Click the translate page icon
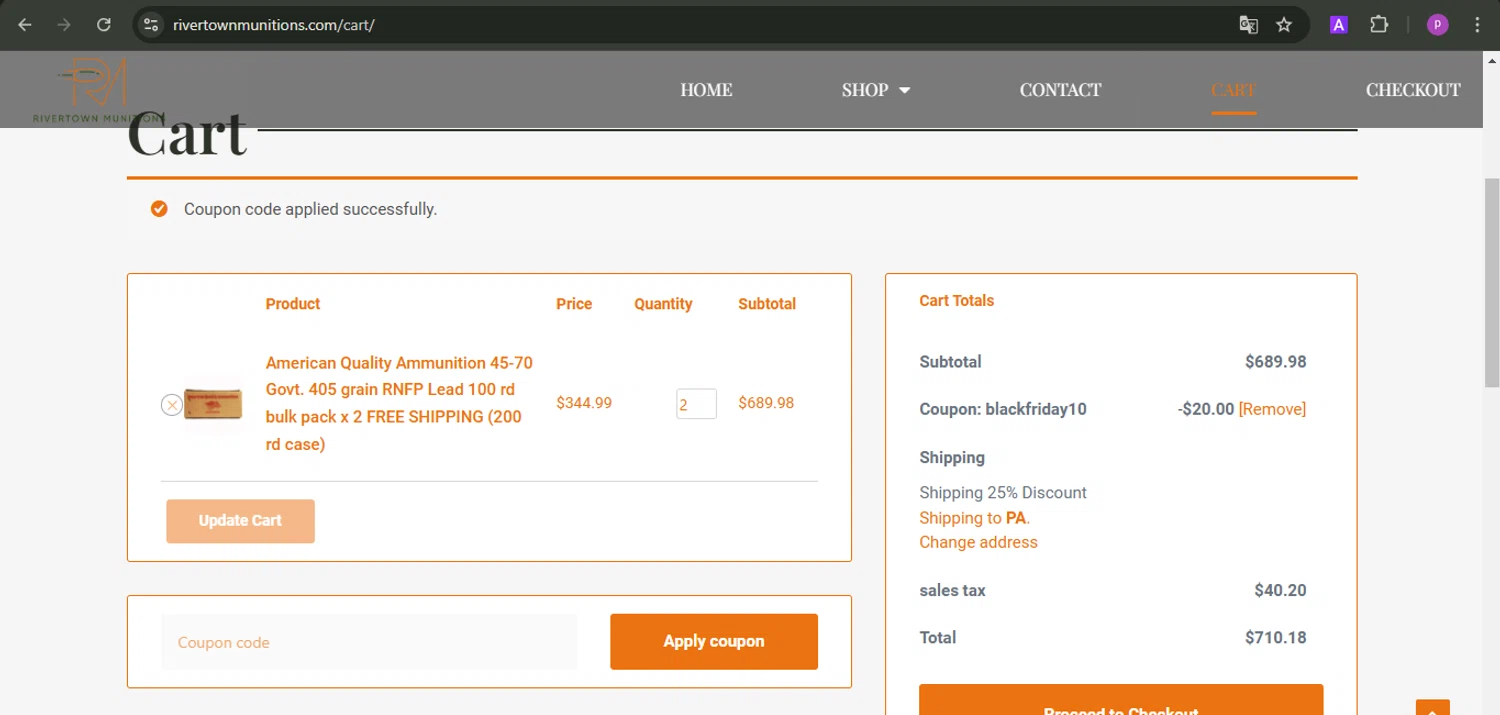 point(1248,25)
